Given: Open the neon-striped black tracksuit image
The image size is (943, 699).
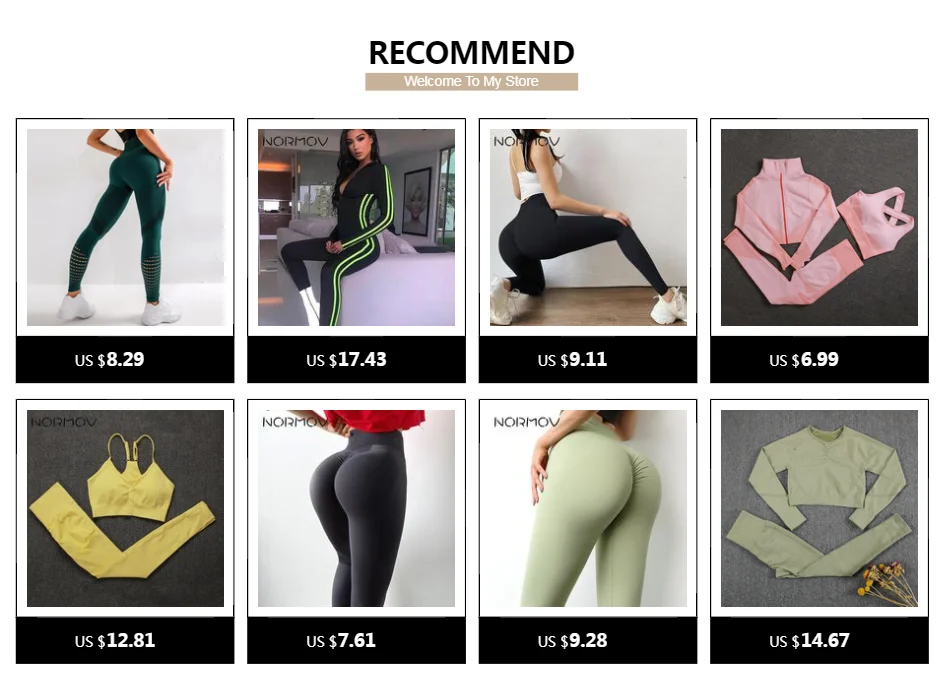Looking at the screenshot, I should [x=356, y=227].
